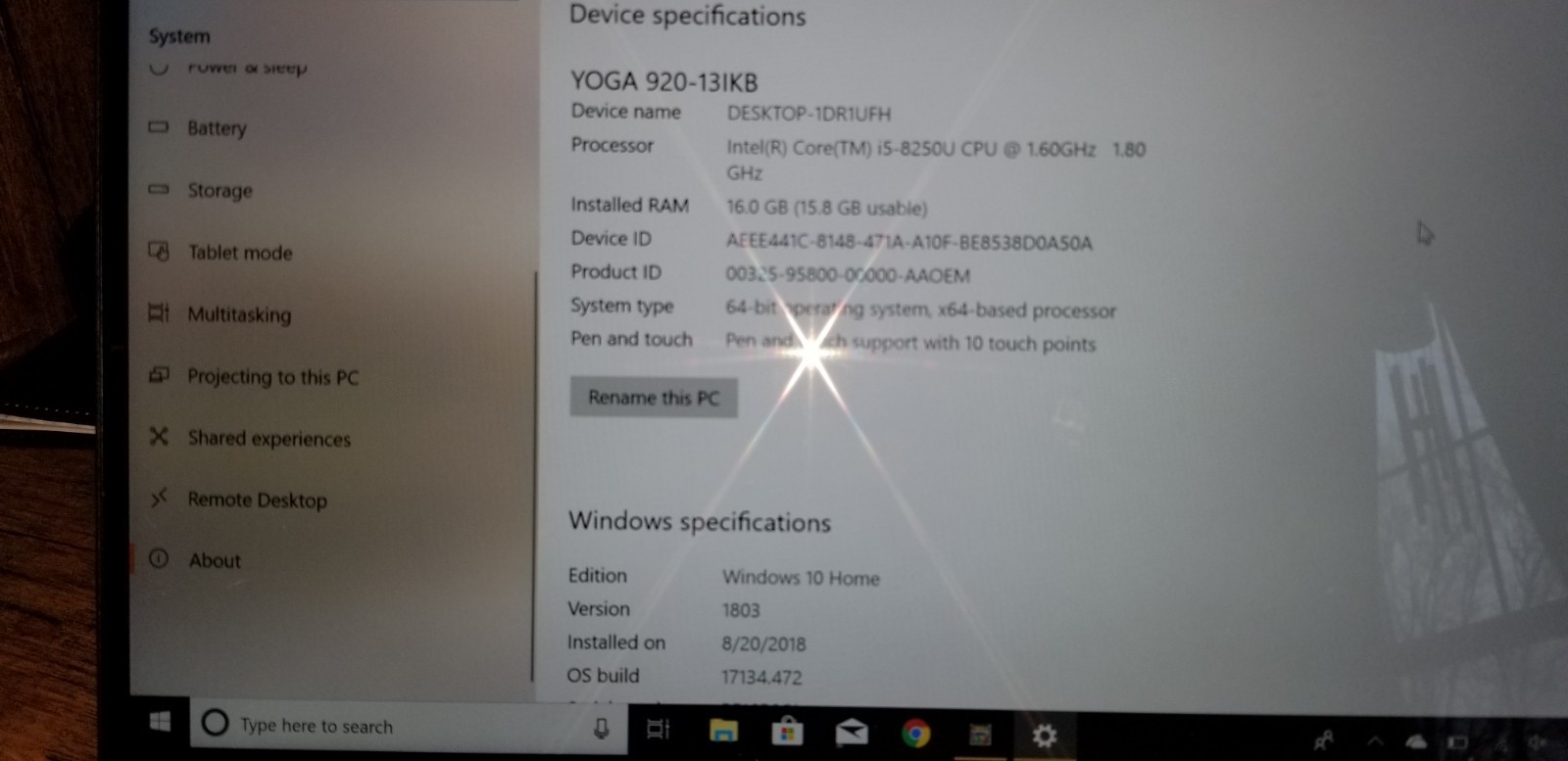
Task: Click Rename this PC button
Action: pyautogui.click(x=654, y=398)
